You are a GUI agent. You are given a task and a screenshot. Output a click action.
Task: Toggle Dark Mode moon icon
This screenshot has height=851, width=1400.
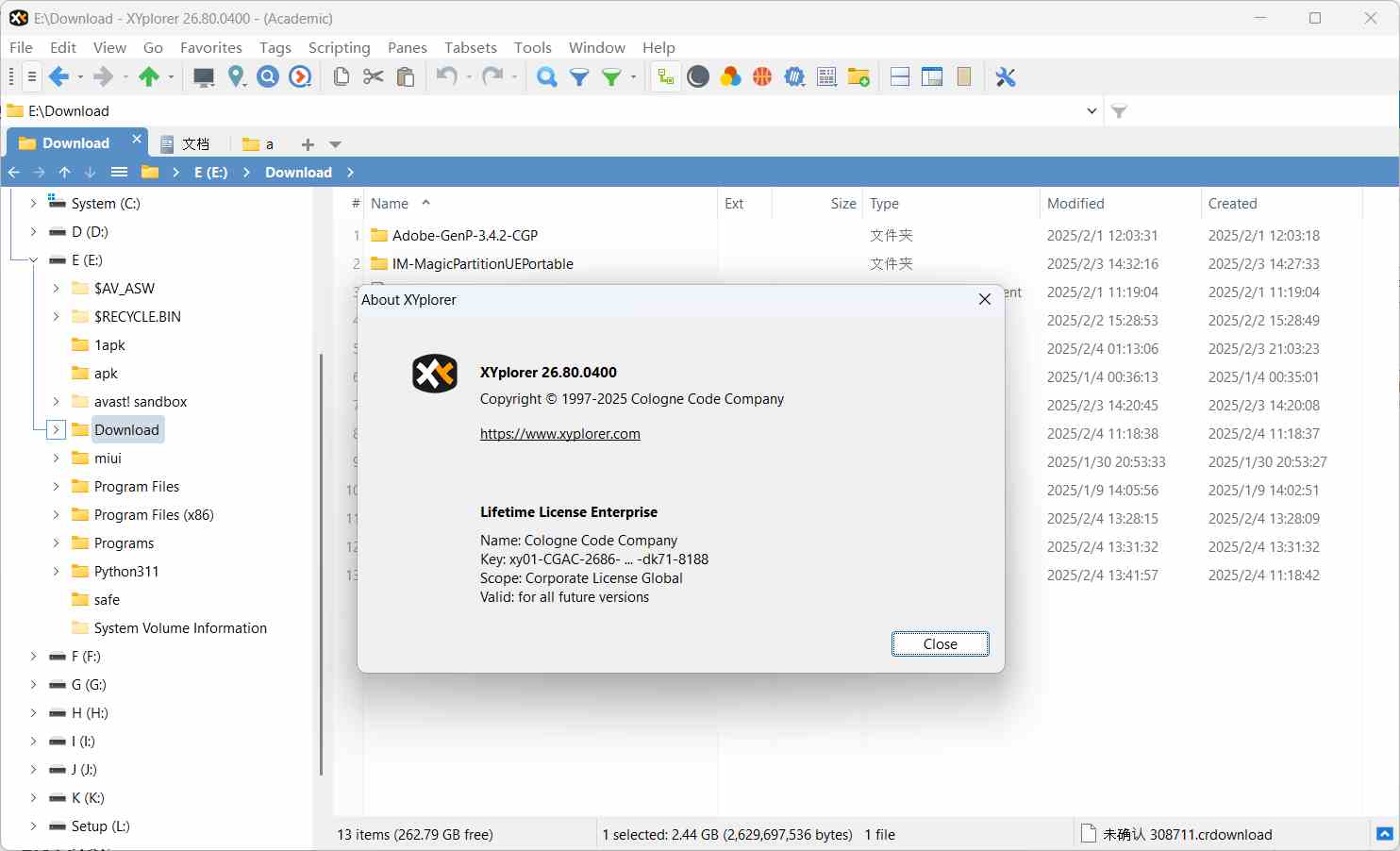click(x=698, y=77)
